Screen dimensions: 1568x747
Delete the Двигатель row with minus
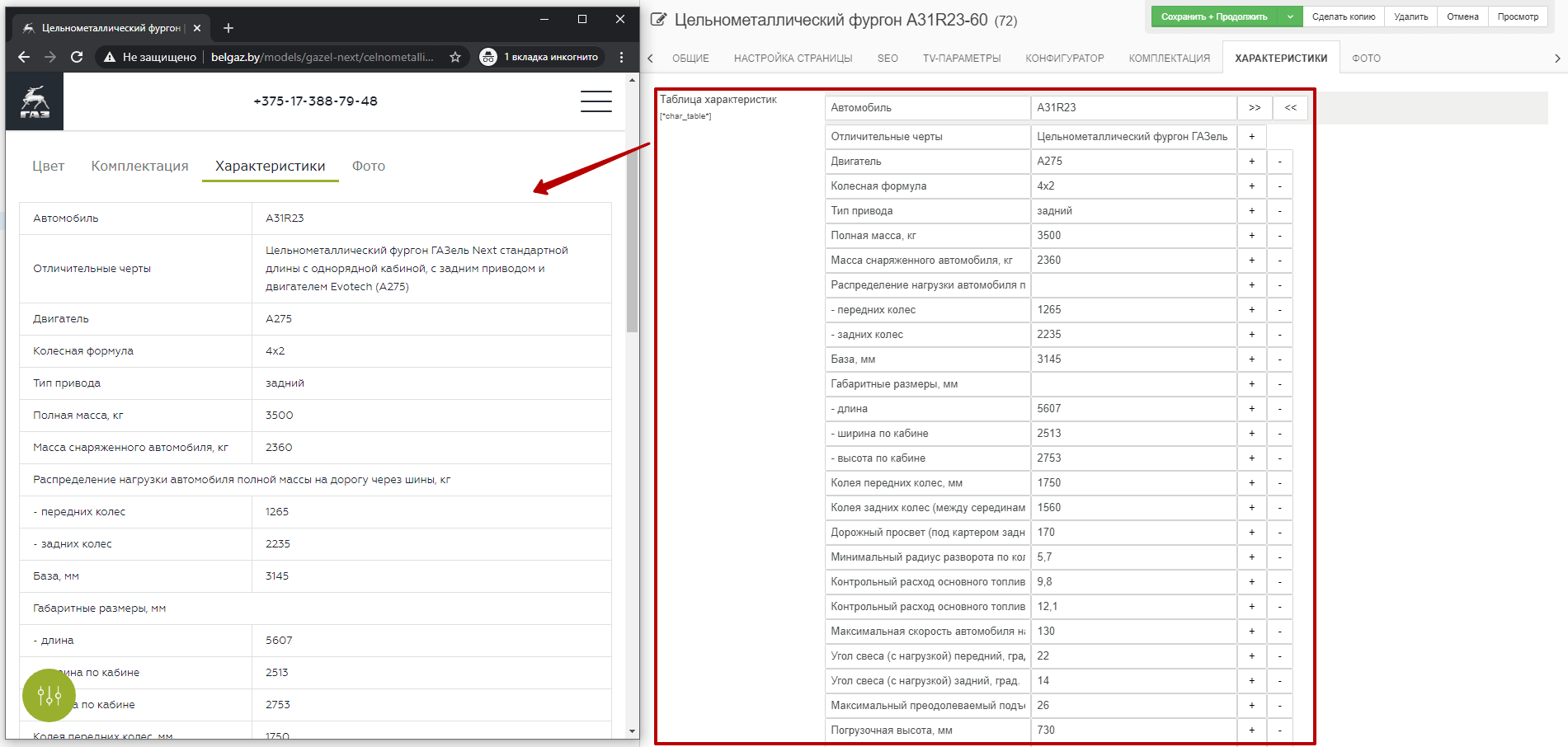tap(1279, 162)
